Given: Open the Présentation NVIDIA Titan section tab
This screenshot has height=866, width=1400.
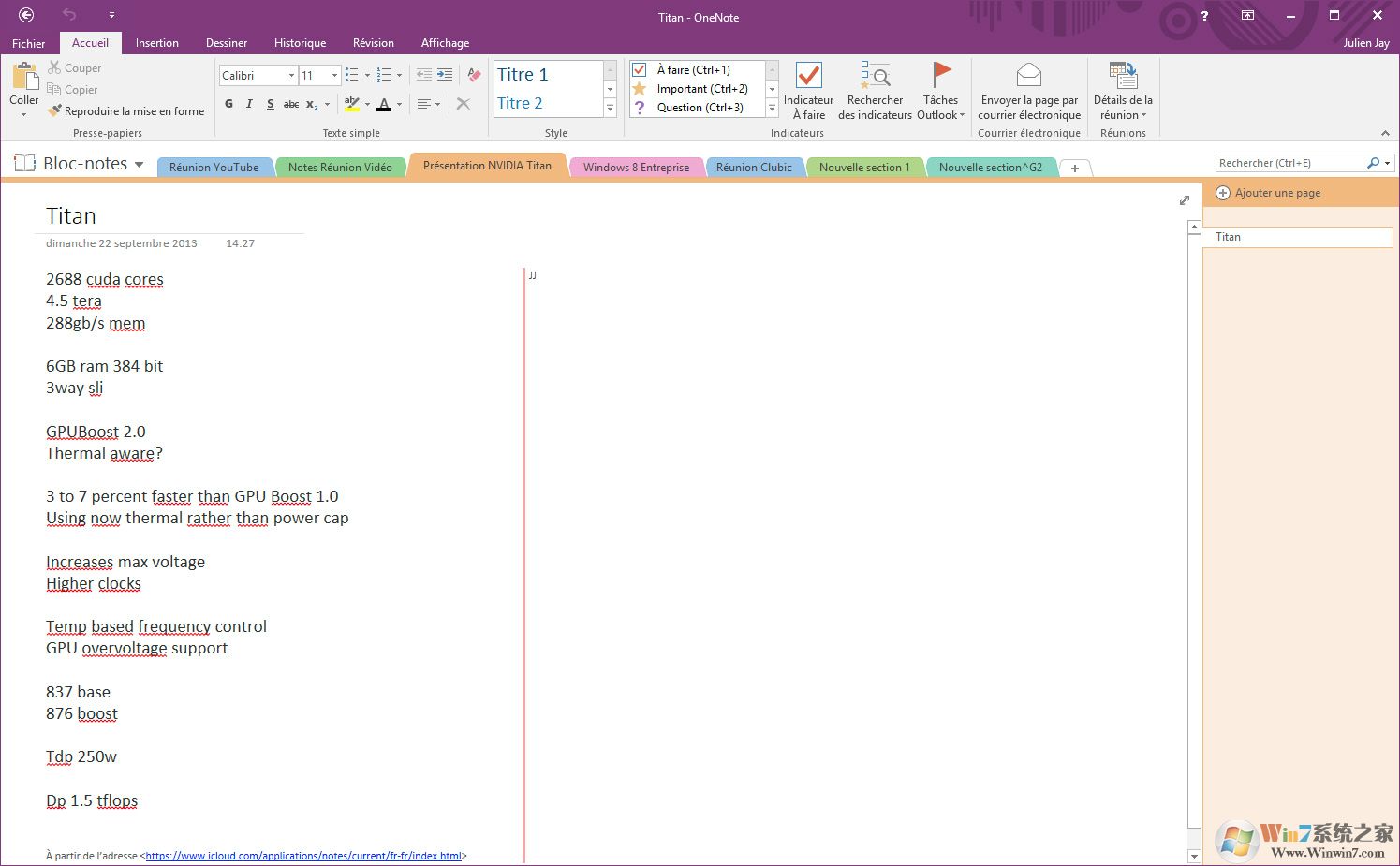Looking at the screenshot, I should 486,166.
